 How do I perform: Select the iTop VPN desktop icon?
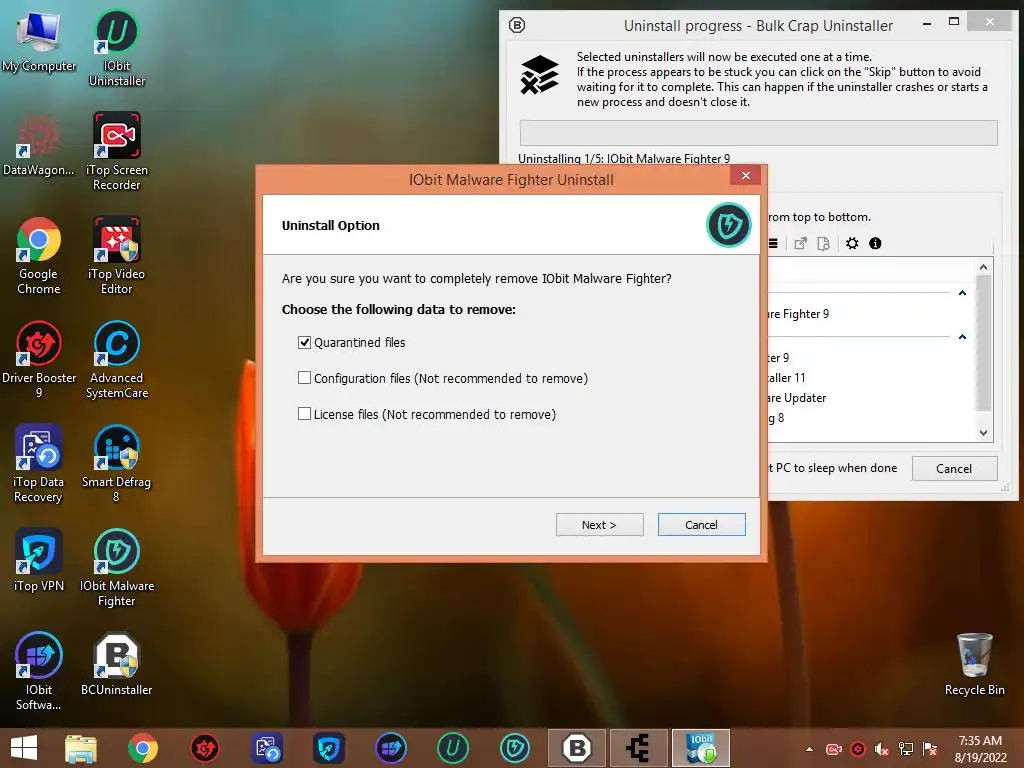point(39,560)
